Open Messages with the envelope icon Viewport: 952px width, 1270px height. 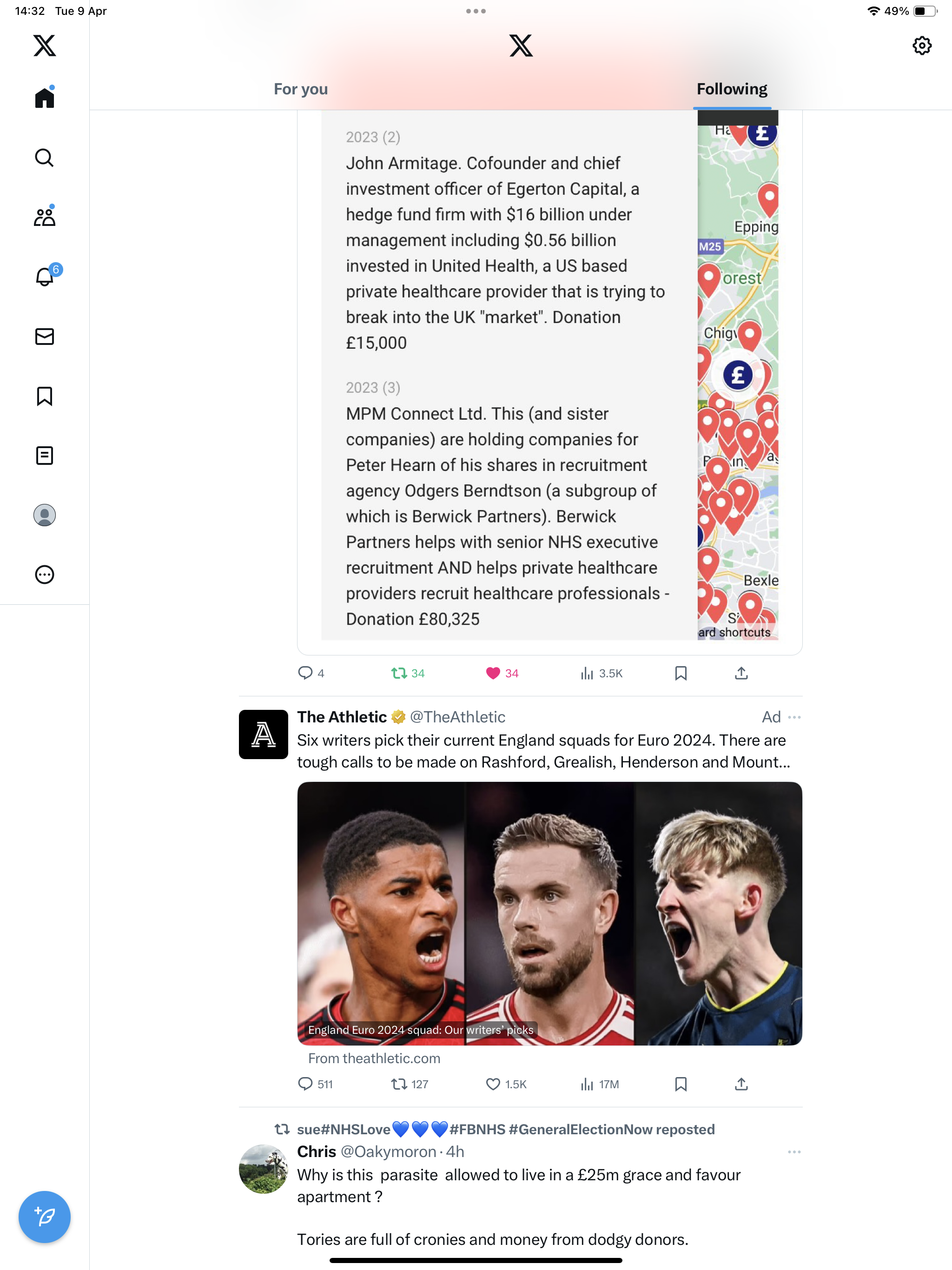click(x=44, y=337)
